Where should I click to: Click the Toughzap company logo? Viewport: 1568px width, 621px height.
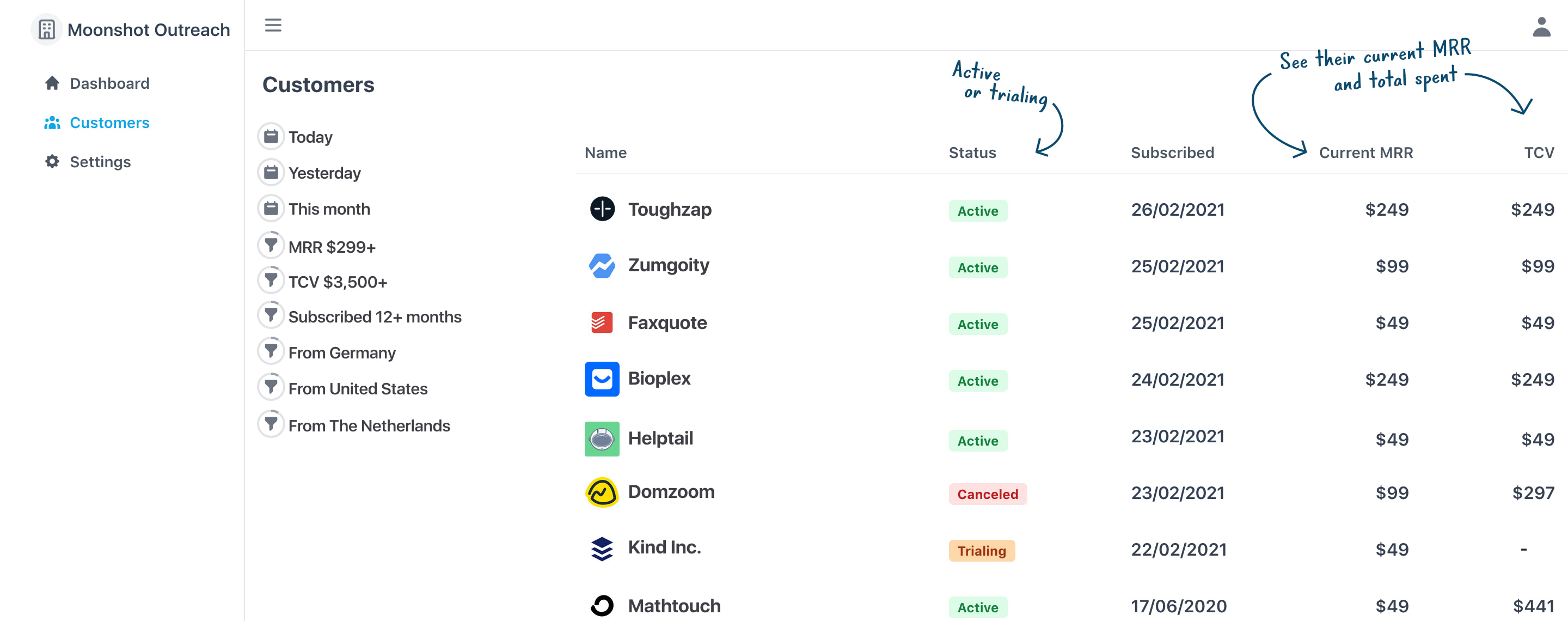tap(602, 209)
